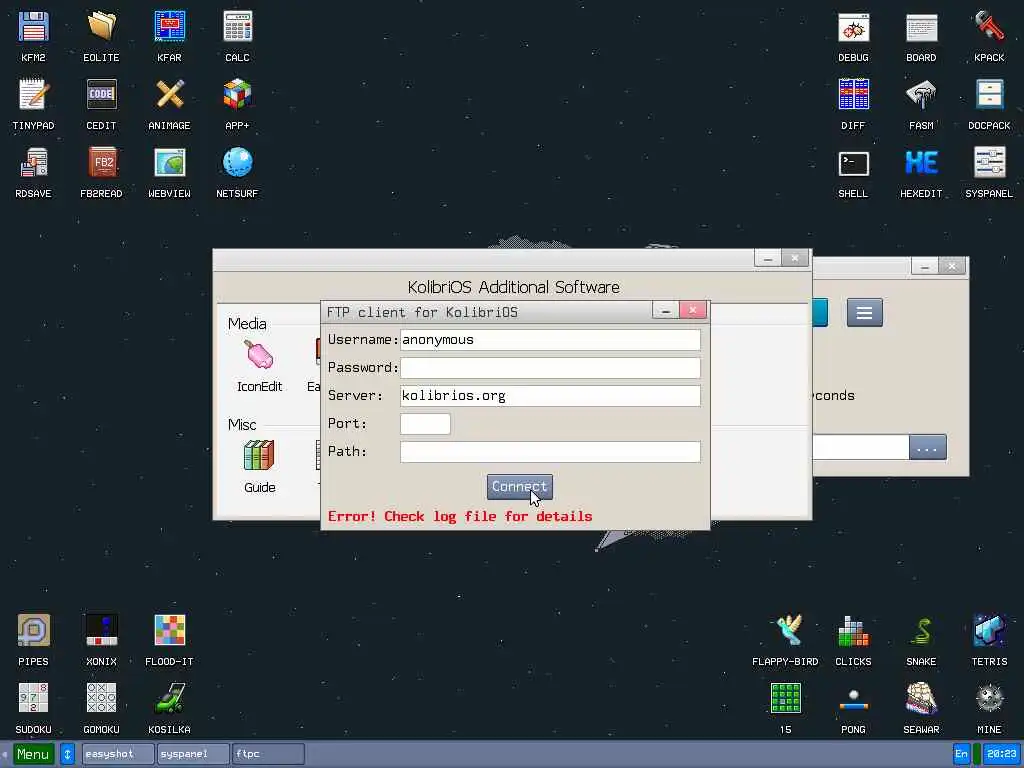Viewport: 1024px width, 768px height.
Task: Open the ANIMAGE desktop icon
Action: pos(169,95)
